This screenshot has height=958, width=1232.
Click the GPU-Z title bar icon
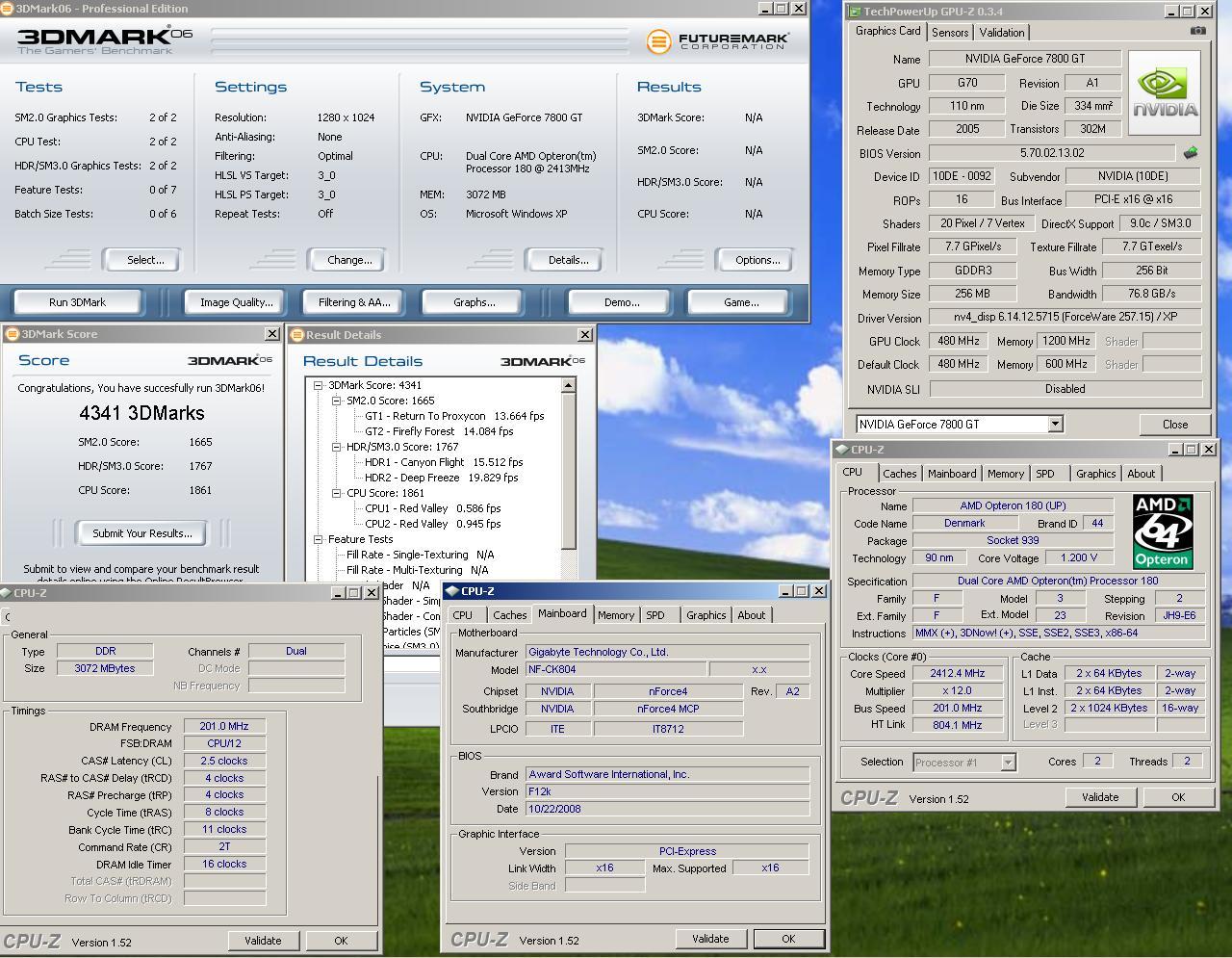pos(854,12)
